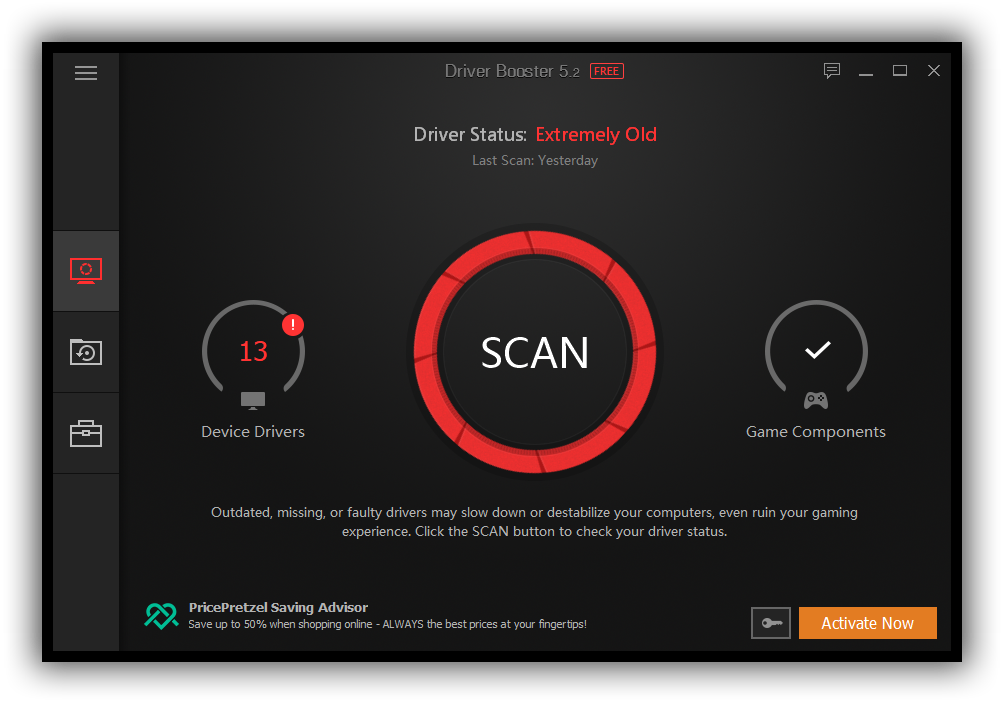Click the monitor icon under 13
Viewport: 1004px width, 704px height.
click(253, 400)
